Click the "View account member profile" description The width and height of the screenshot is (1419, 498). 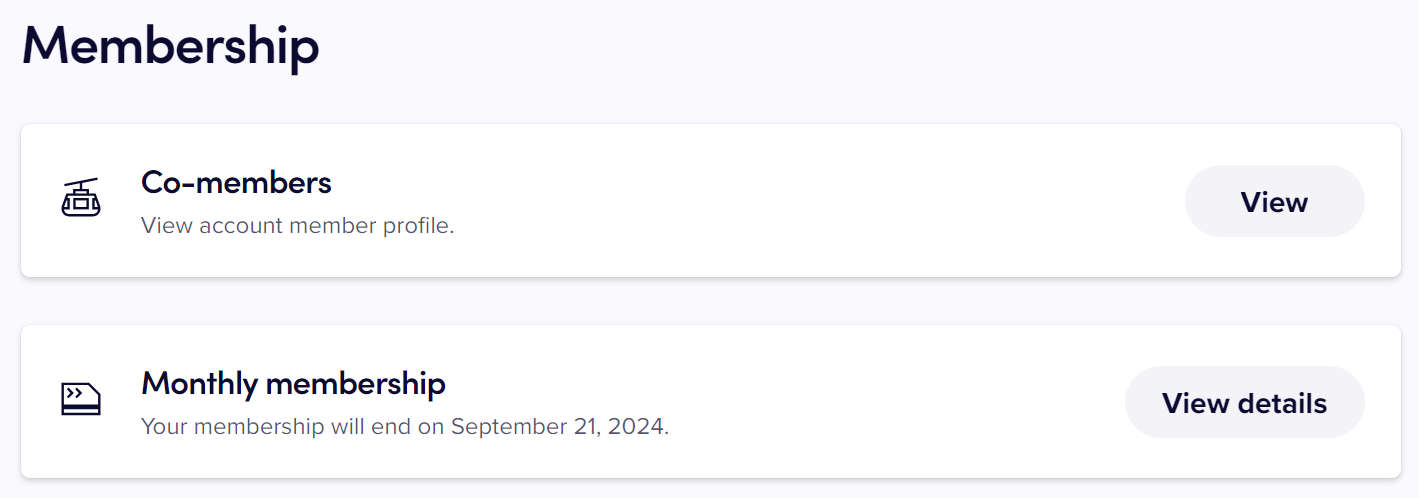pyautogui.click(x=297, y=226)
